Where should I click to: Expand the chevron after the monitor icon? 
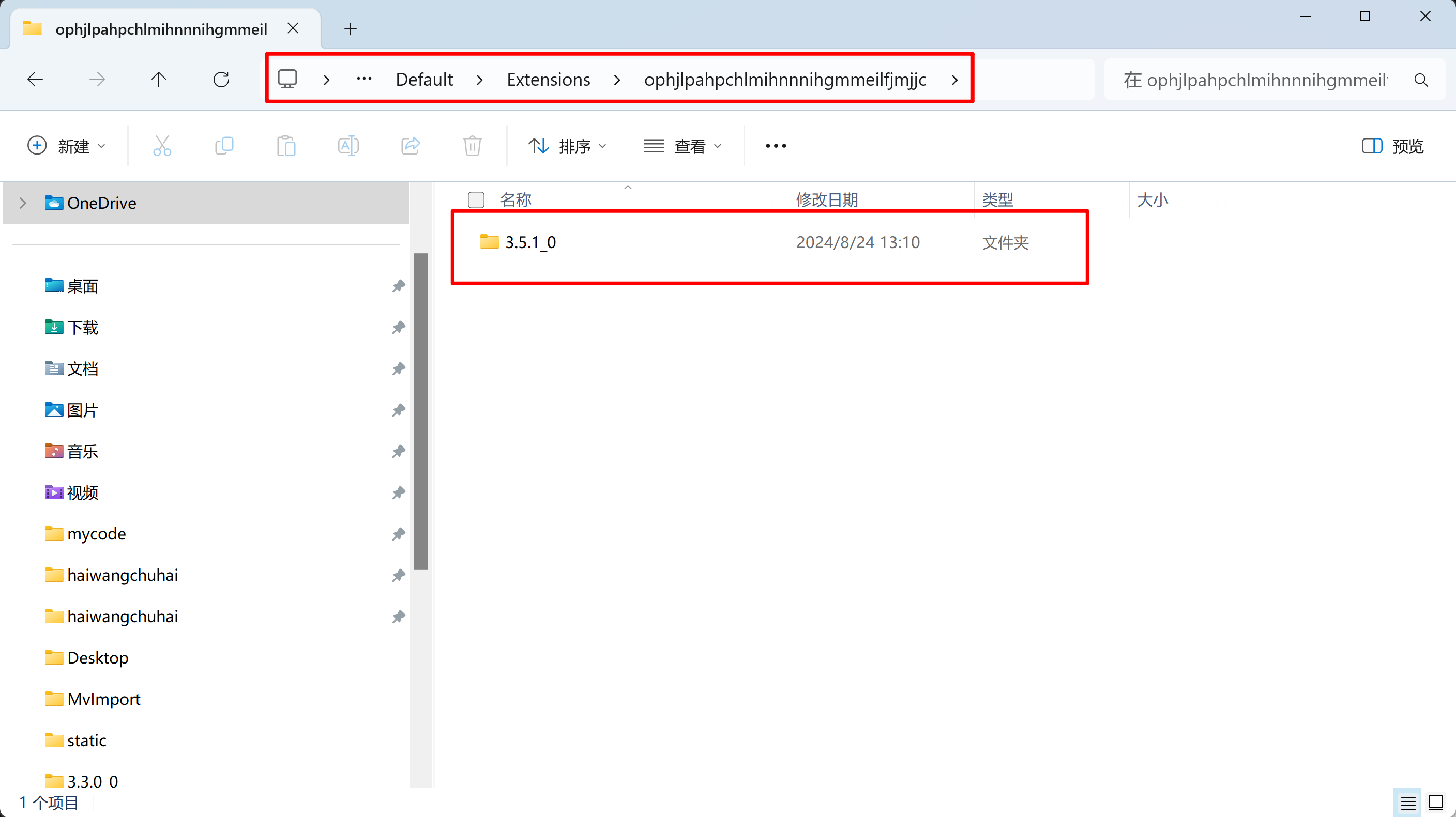tap(326, 80)
